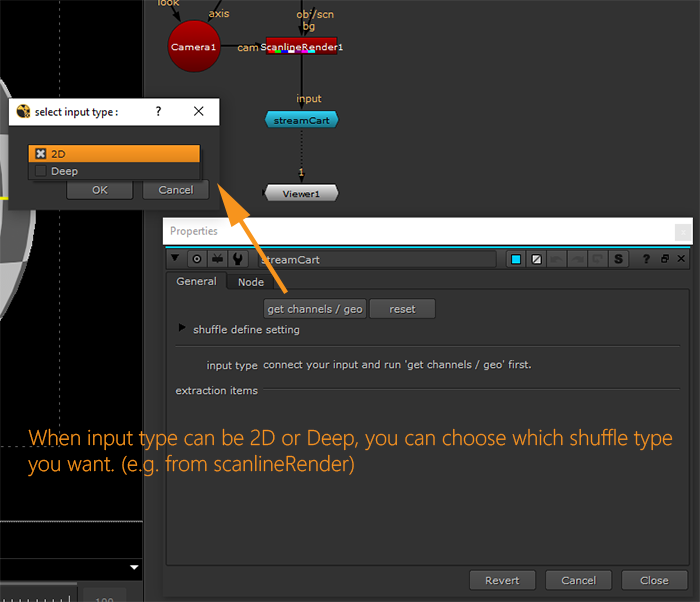700x602 pixels.
Task: Open the General tab
Action: [196, 282]
